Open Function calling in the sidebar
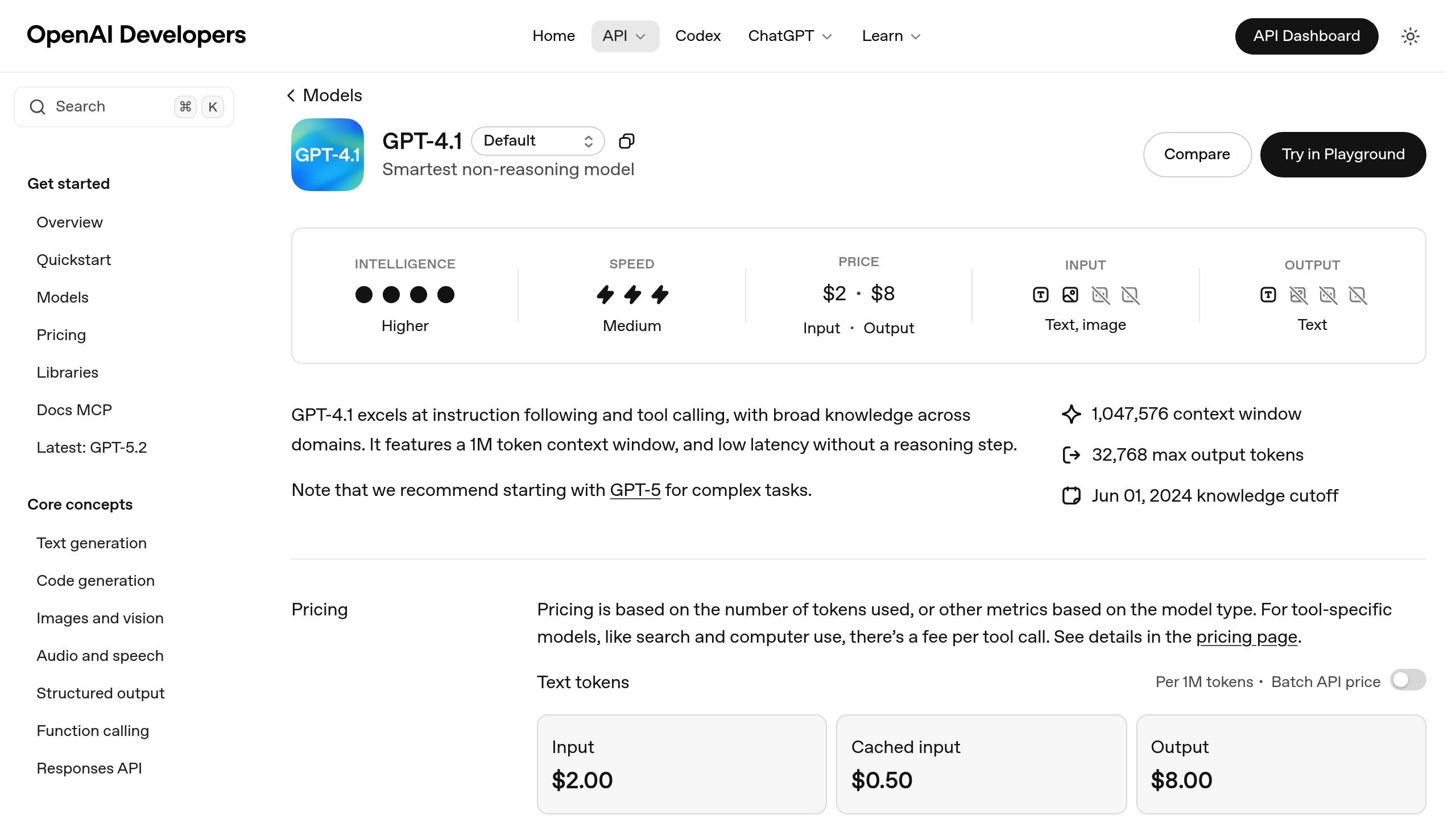The height and width of the screenshot is (819, 1456). (x=93, y=731)
